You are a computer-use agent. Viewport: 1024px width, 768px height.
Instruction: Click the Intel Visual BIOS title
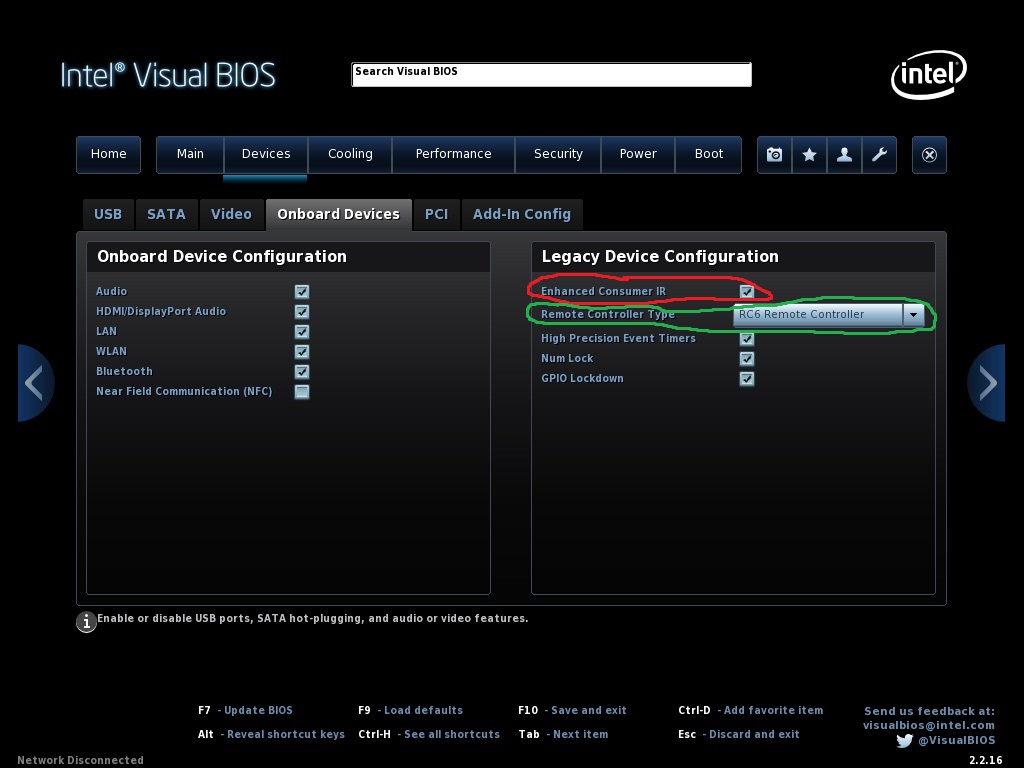(x=168, y=75)
